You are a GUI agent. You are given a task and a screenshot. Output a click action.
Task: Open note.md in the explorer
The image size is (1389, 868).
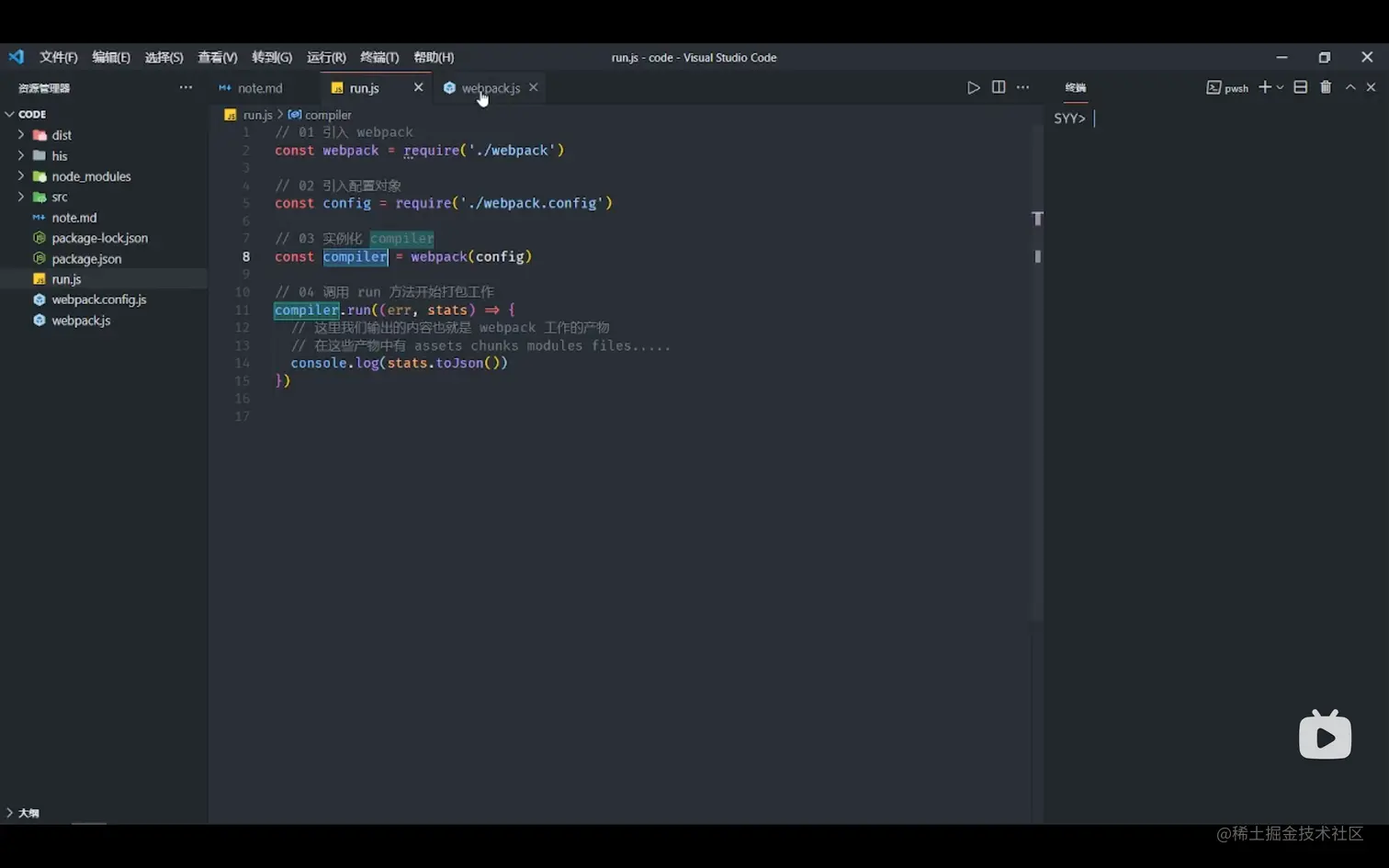click(x=105, y=218)
